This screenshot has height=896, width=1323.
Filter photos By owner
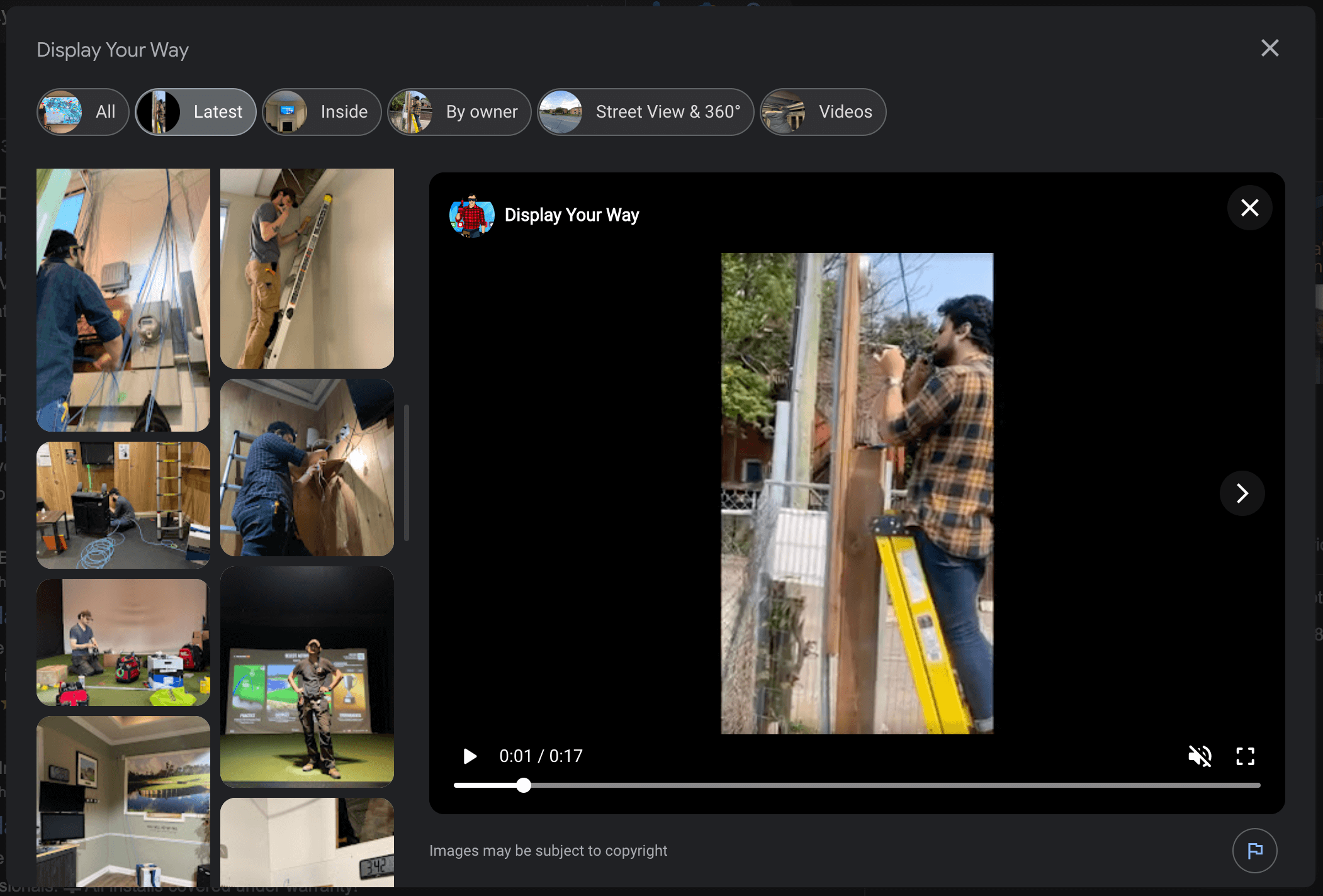(459, 112)
